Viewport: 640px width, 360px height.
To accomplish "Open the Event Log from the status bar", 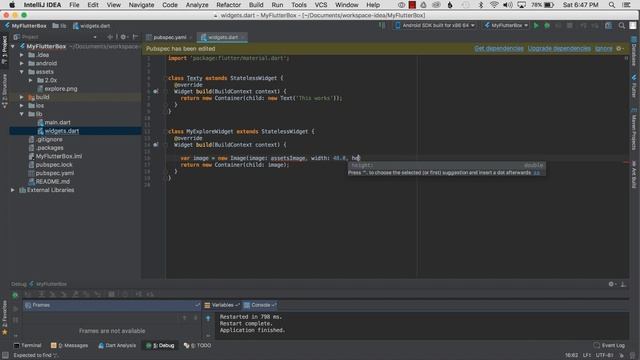I will point(609,345).
